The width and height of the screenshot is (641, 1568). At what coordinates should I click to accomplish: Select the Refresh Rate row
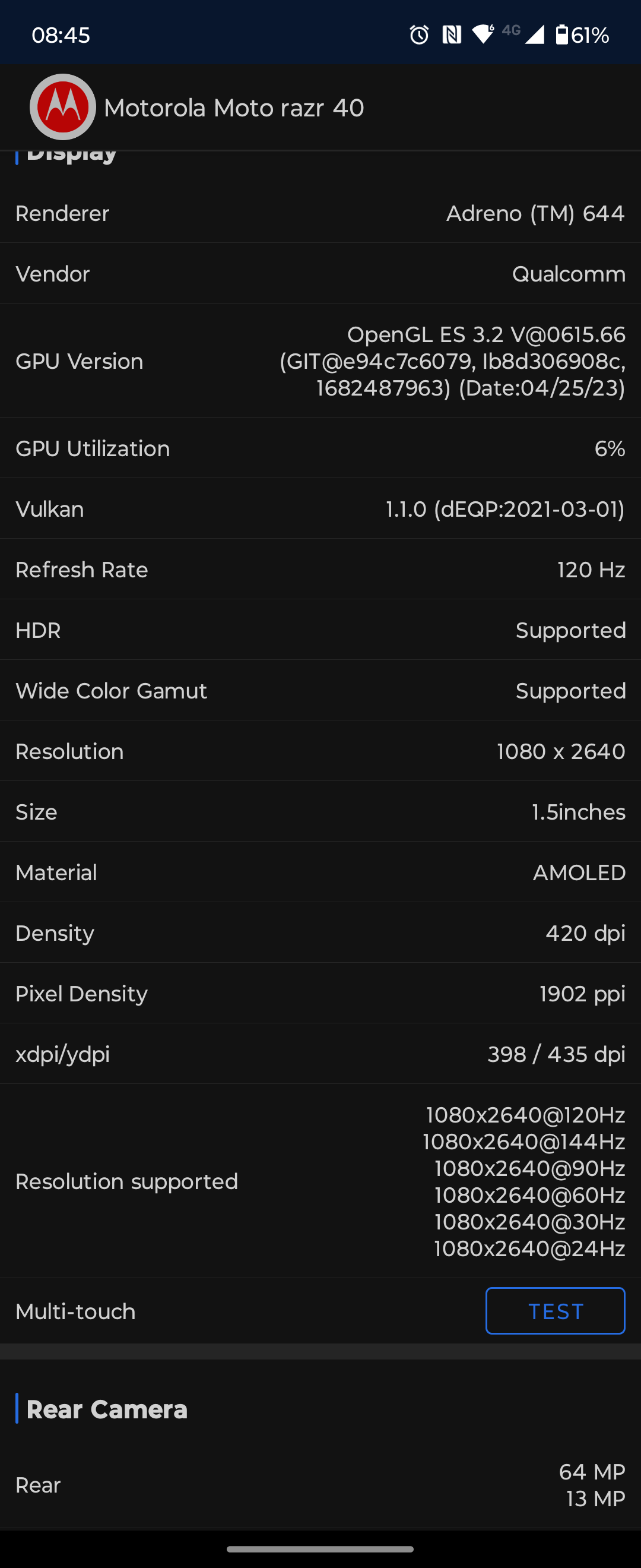click(x=320, y=570)
